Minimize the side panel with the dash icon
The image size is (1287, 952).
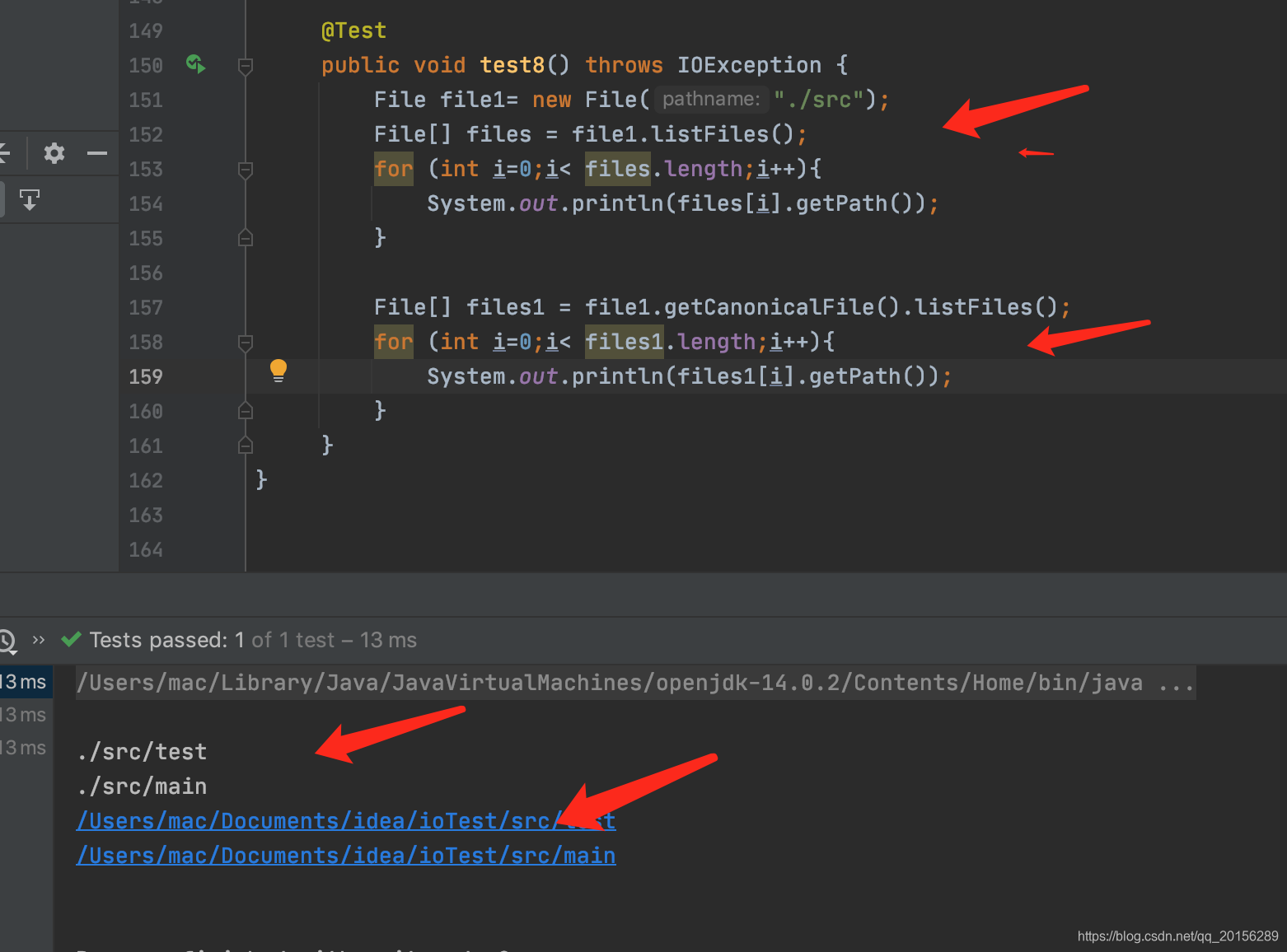97,153
